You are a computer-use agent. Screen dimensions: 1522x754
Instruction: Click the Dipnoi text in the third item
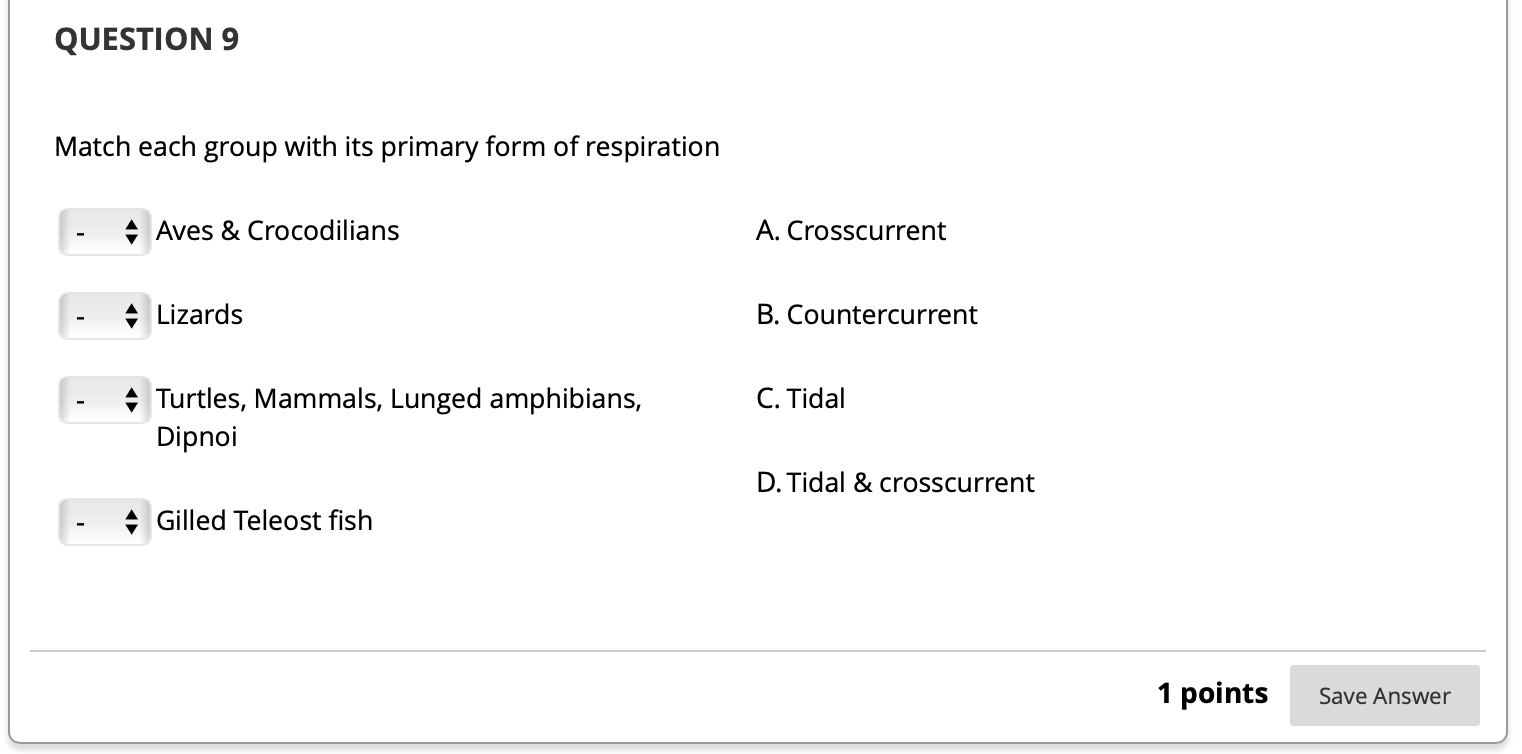(197, 436)
